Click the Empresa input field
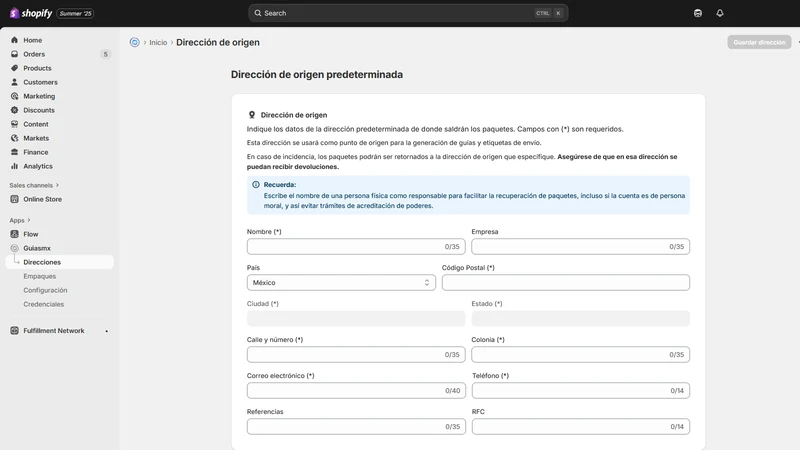 point(581,246)
